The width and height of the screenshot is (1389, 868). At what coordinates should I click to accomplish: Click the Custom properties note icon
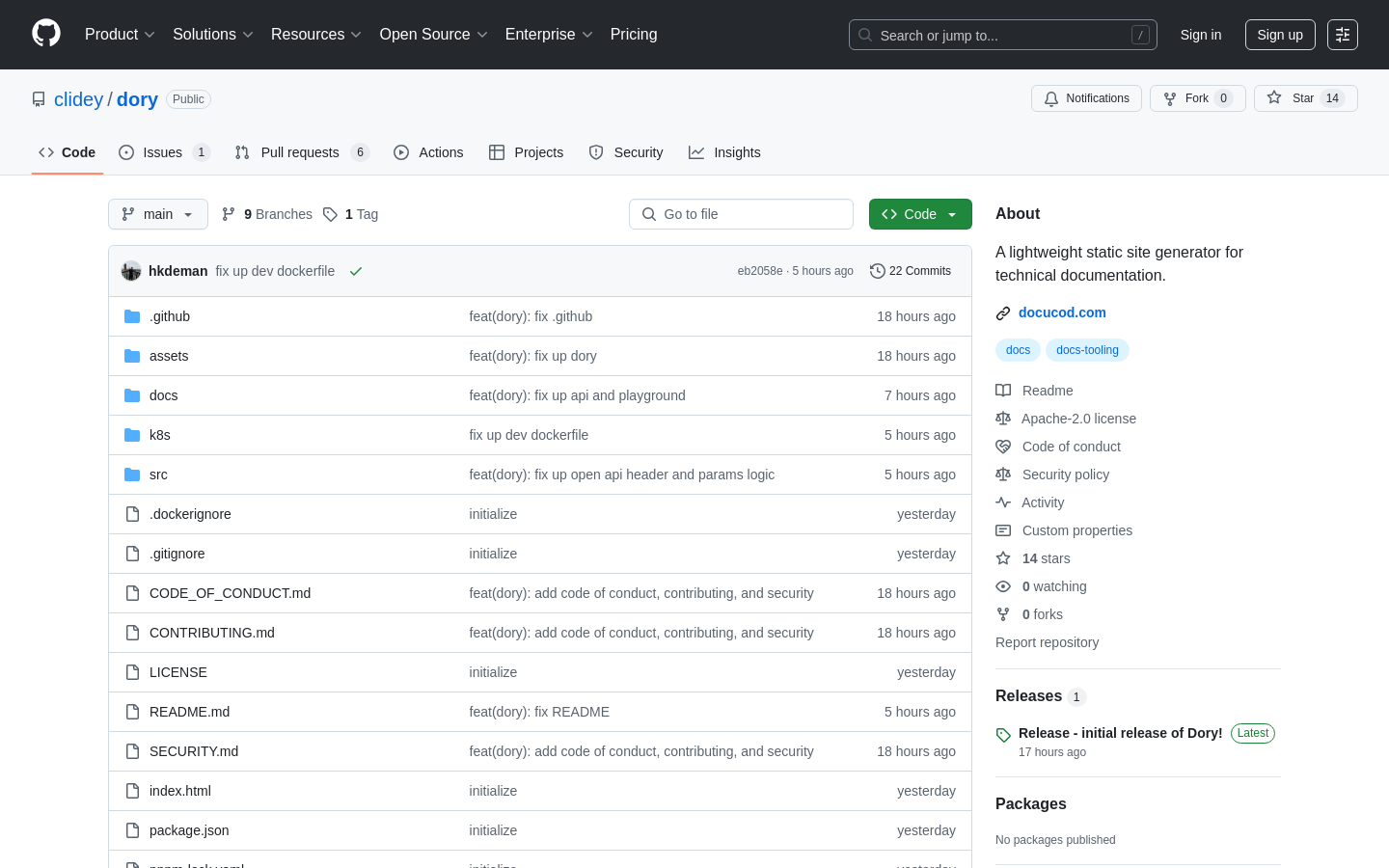tap(1003, 530)
